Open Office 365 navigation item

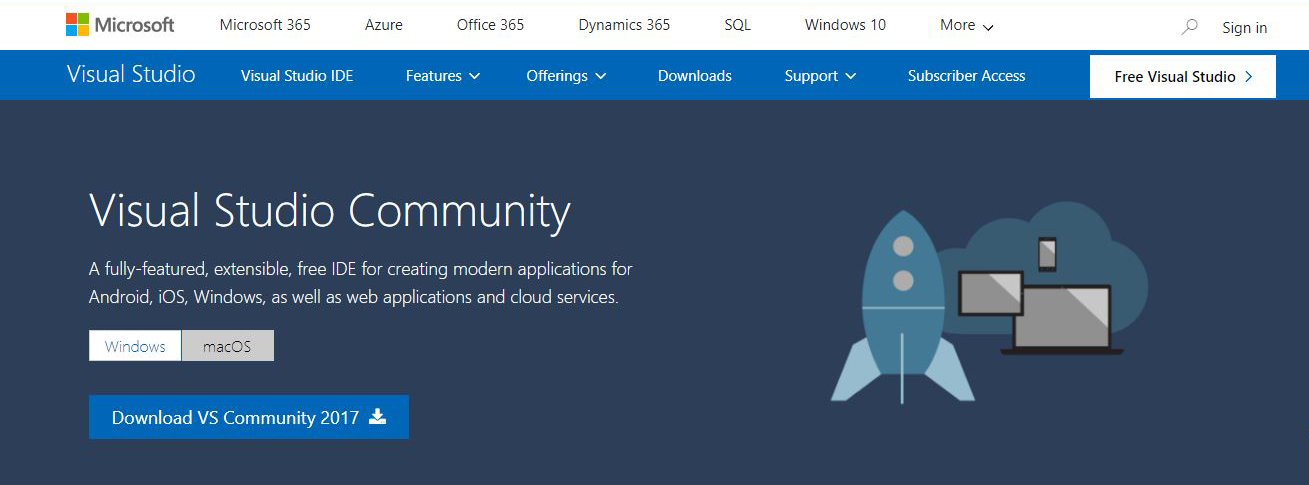490,25
